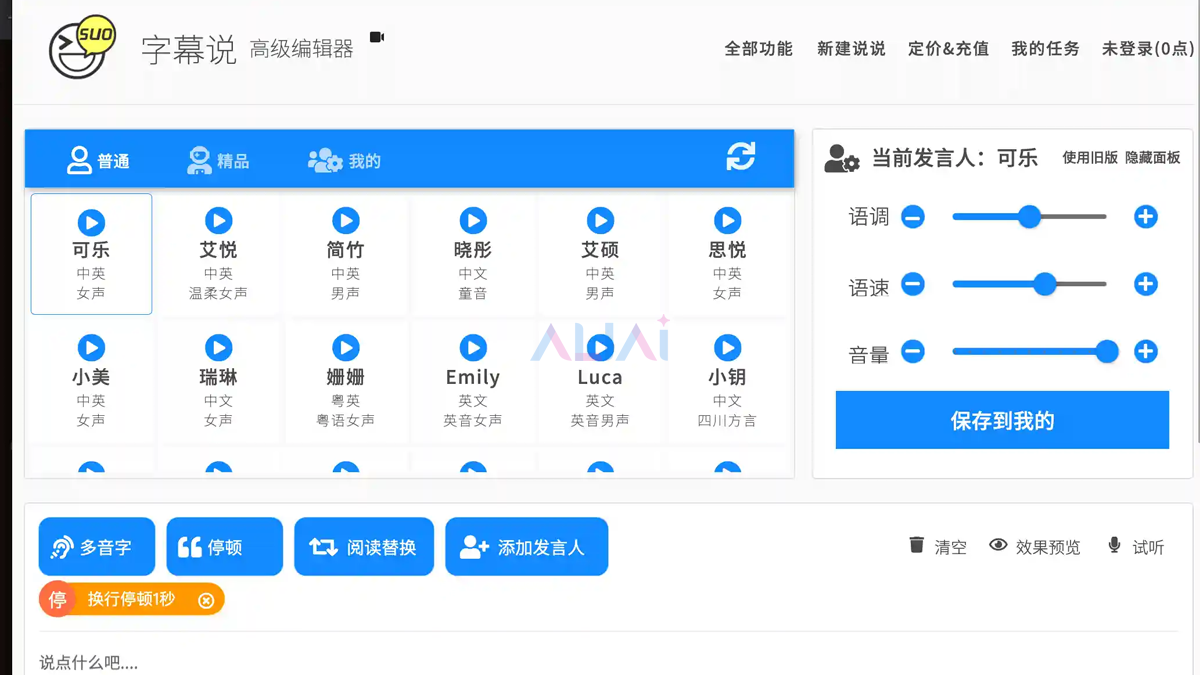Decrease 语调 with minus icon

pos(912,217)
